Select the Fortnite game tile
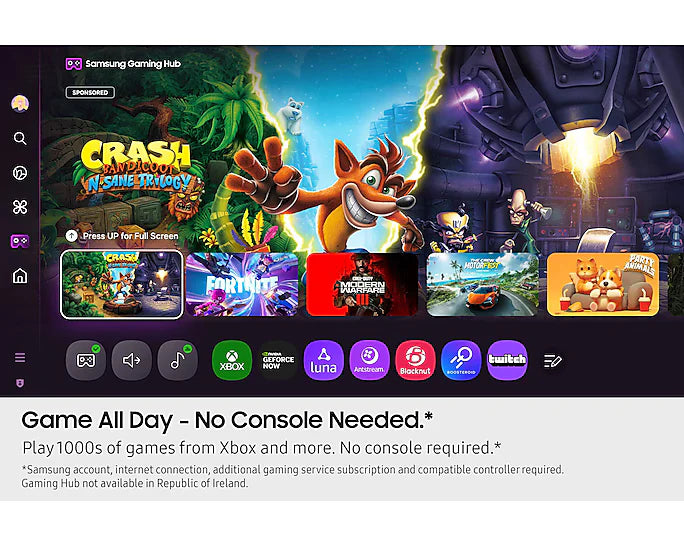Image resolution: width=684 pixels, height=547 pixels. [242, 284]
